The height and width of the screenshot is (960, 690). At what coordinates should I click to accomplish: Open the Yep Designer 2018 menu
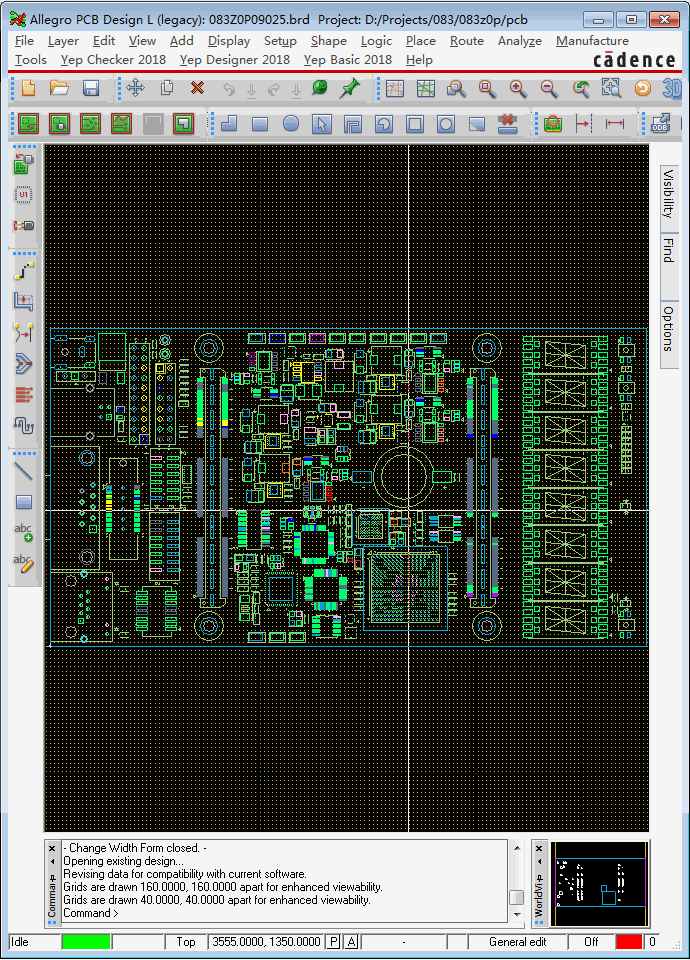[x=235, y=60]
